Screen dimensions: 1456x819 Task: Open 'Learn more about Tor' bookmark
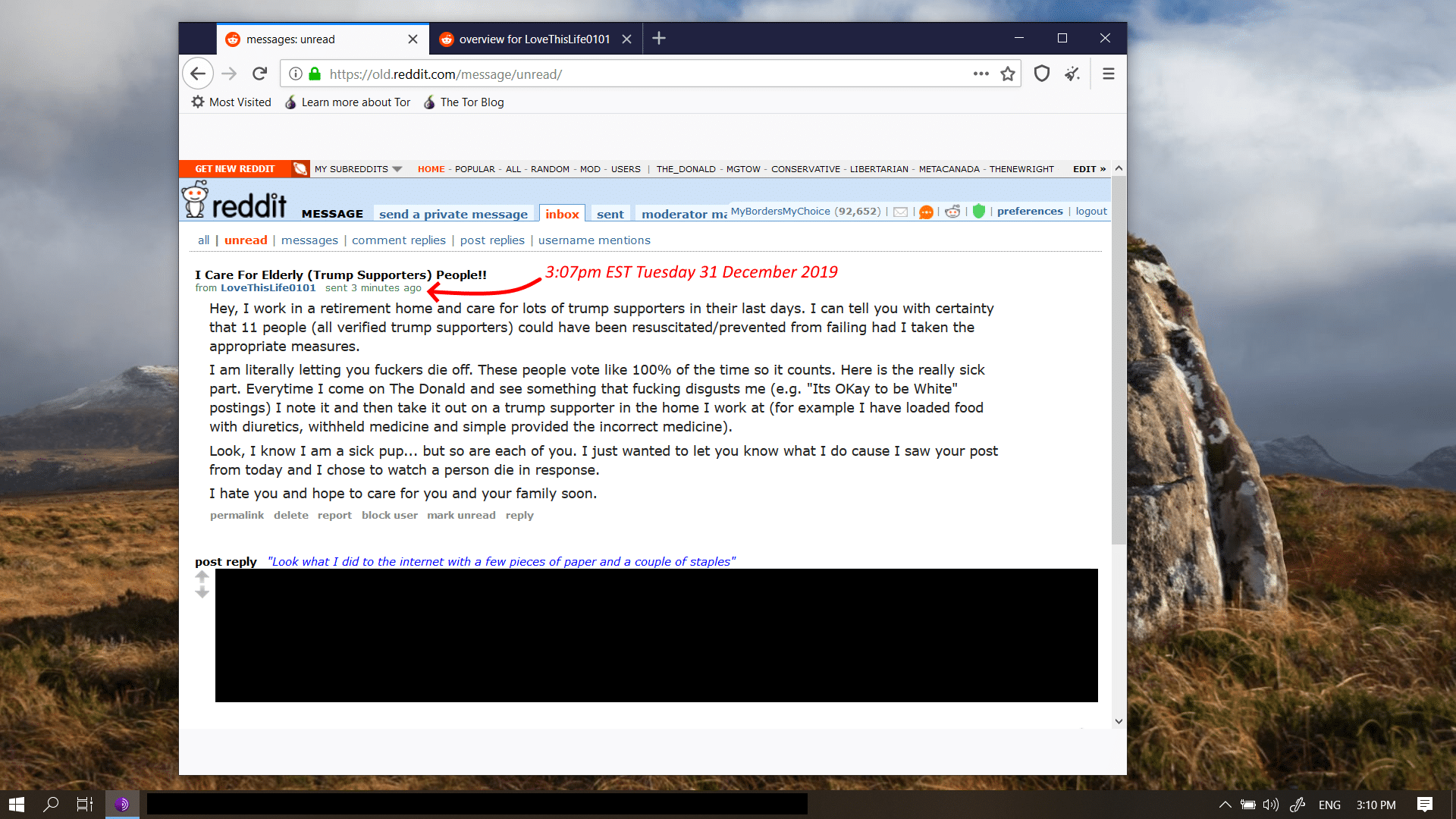pos(348,102)
